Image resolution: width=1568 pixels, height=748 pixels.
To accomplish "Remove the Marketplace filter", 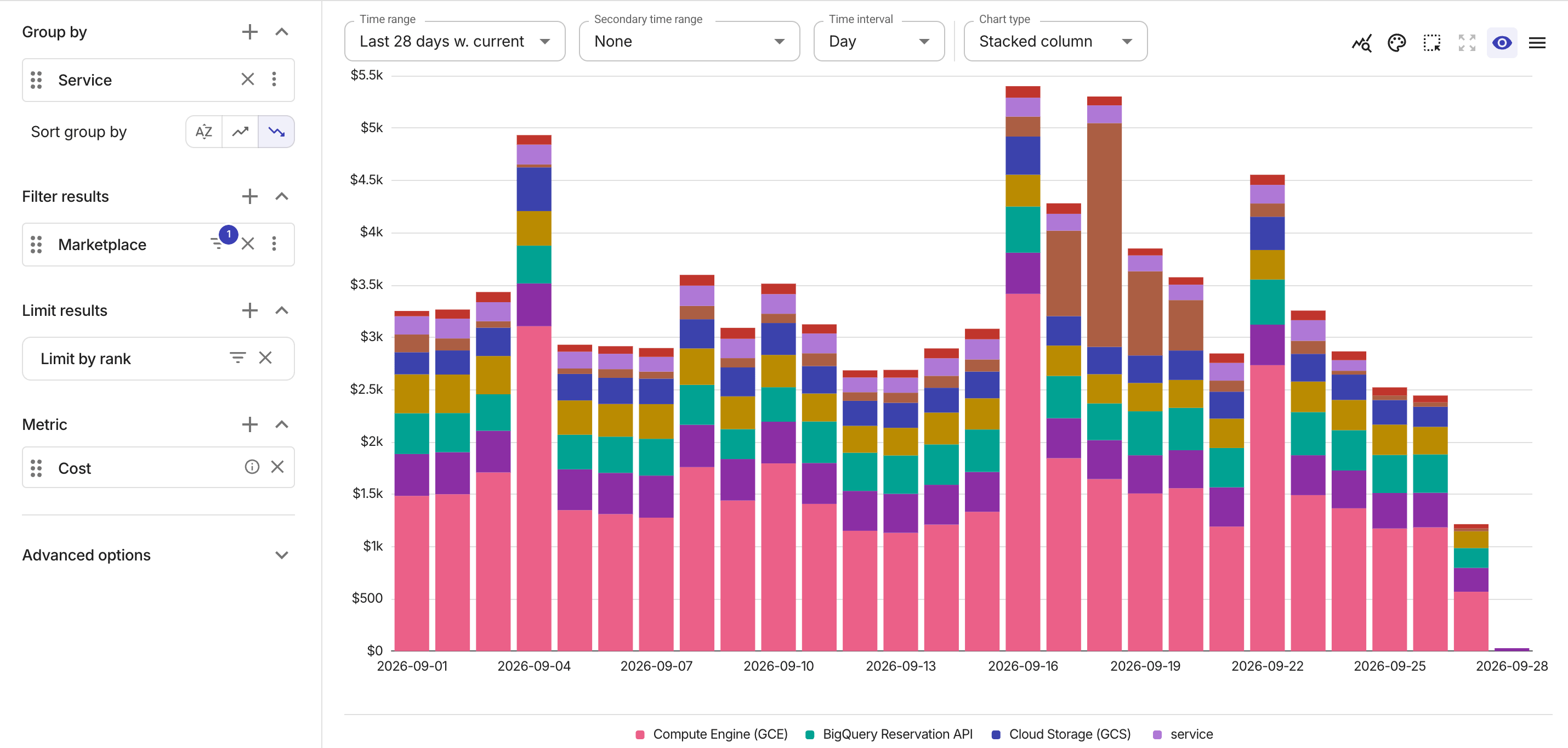I will [x=247, y=243].
